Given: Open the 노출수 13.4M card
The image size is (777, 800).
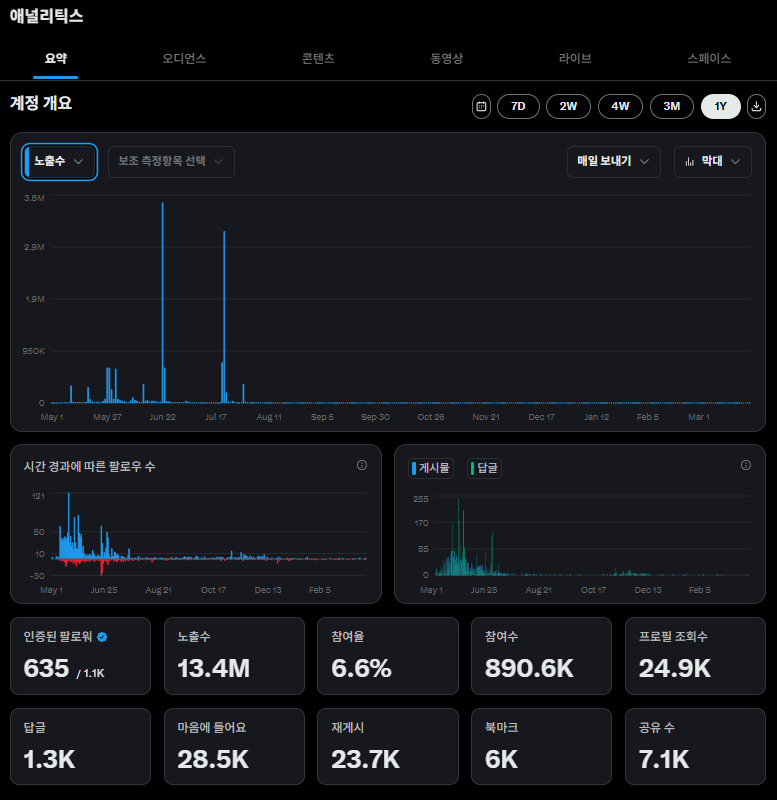Looking at the screenshot, I should pyautogui.click(x=234, y=656).
